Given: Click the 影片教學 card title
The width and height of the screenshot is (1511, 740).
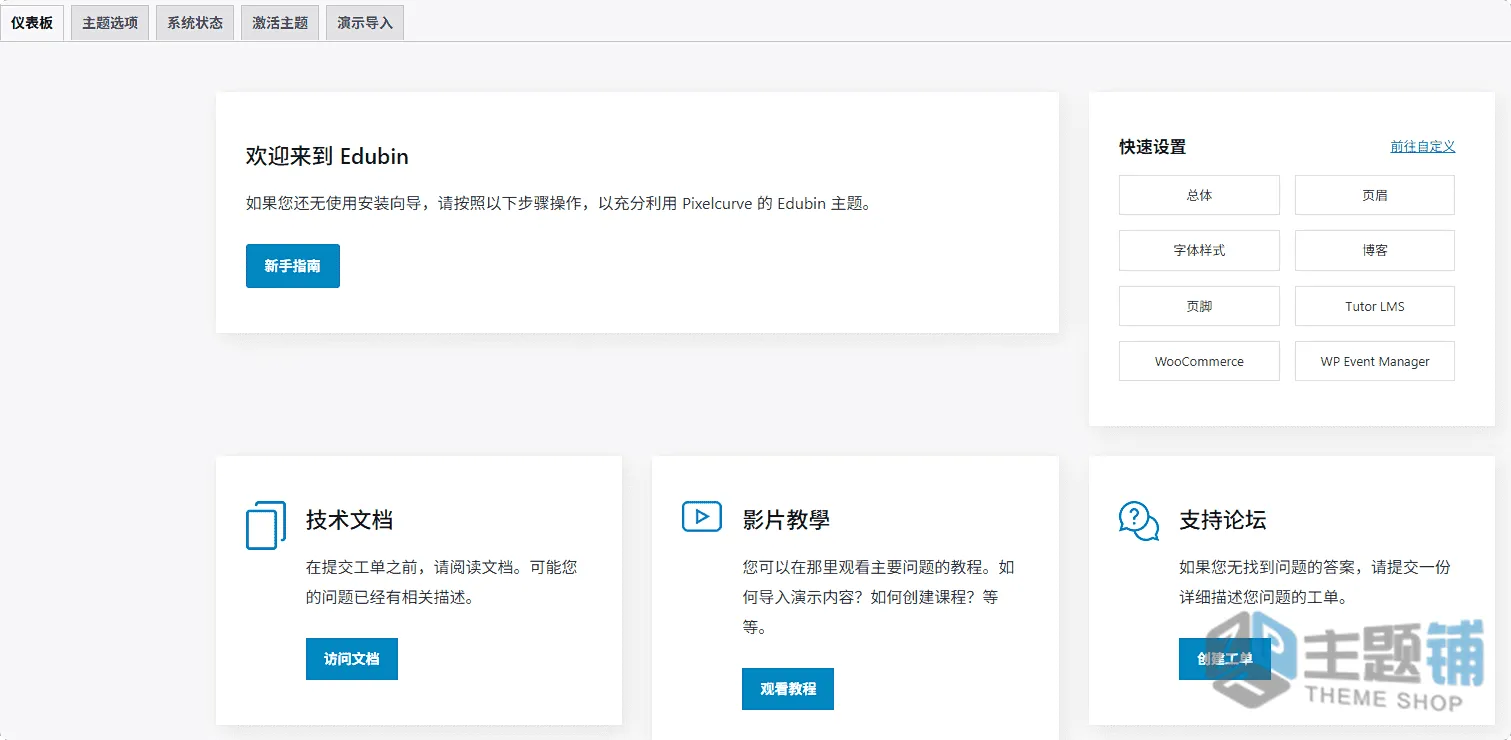Looking at the screenshot, I should (786, 520).
